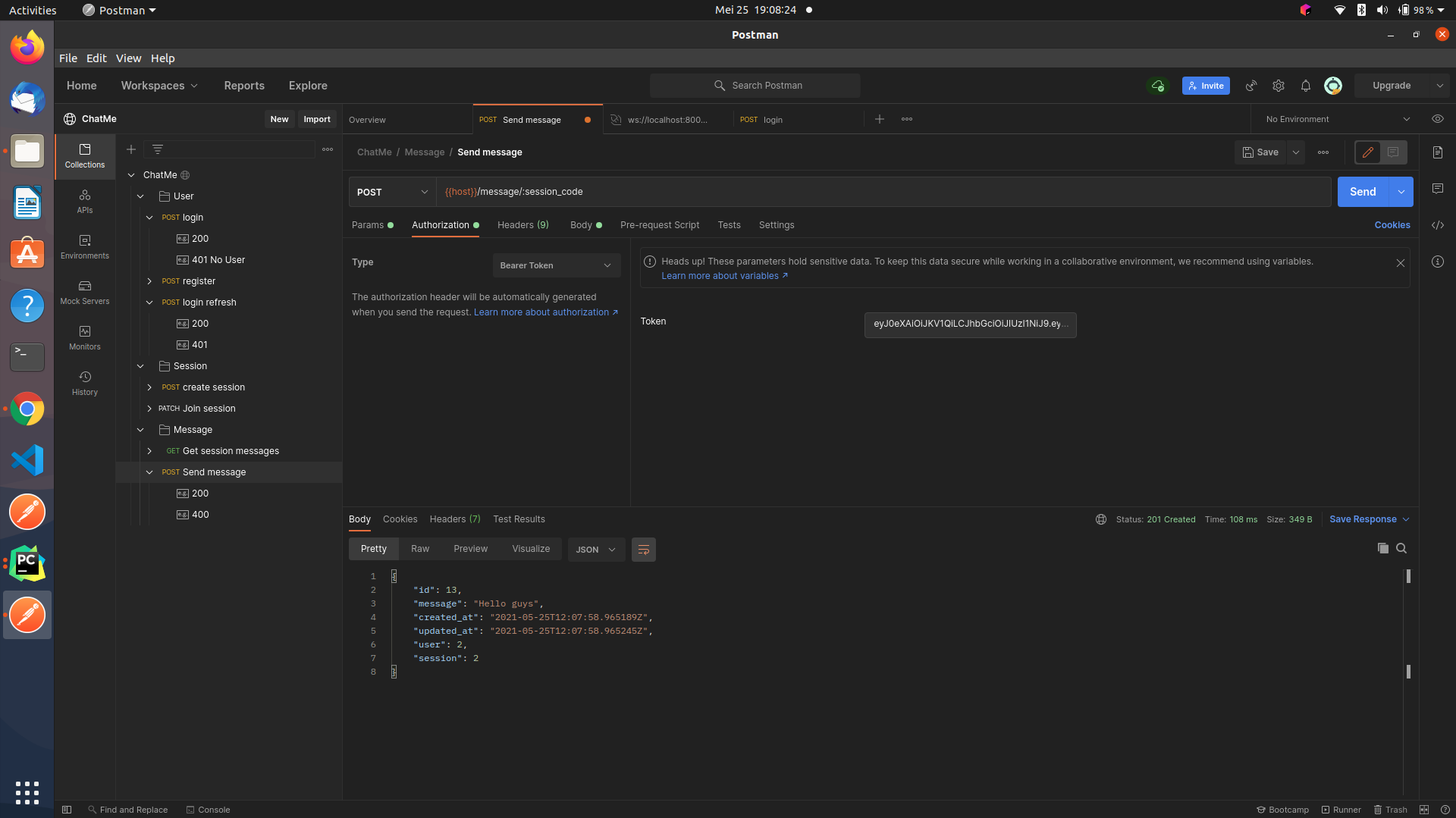Open the Monitors sidebar panel
The width and height of the screenshot is (1456, 818).
coord(85,338)
